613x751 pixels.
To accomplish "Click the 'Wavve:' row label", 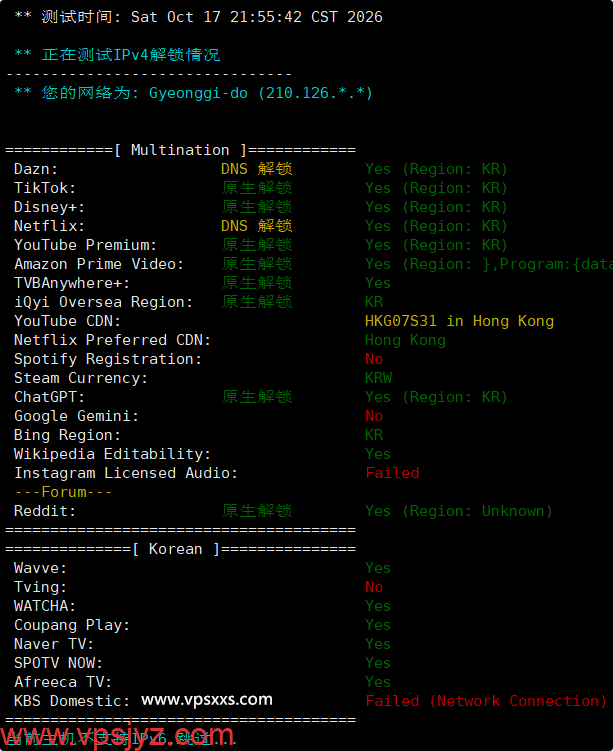I will pos(41,568).
